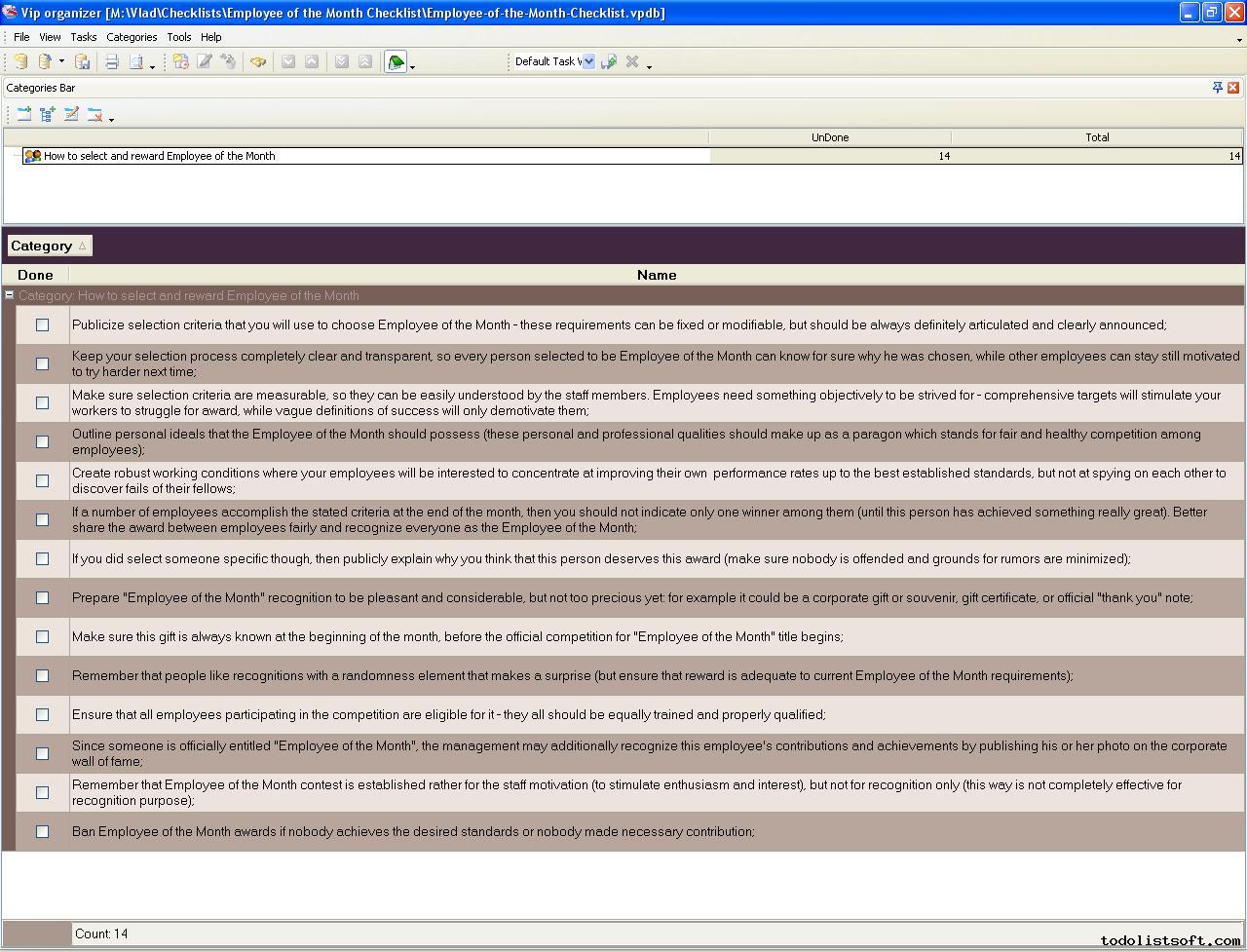The image size is (1247, 952).
Task: Click the Add subcategory icon in Categories Bar
Action: coord(47,114)
